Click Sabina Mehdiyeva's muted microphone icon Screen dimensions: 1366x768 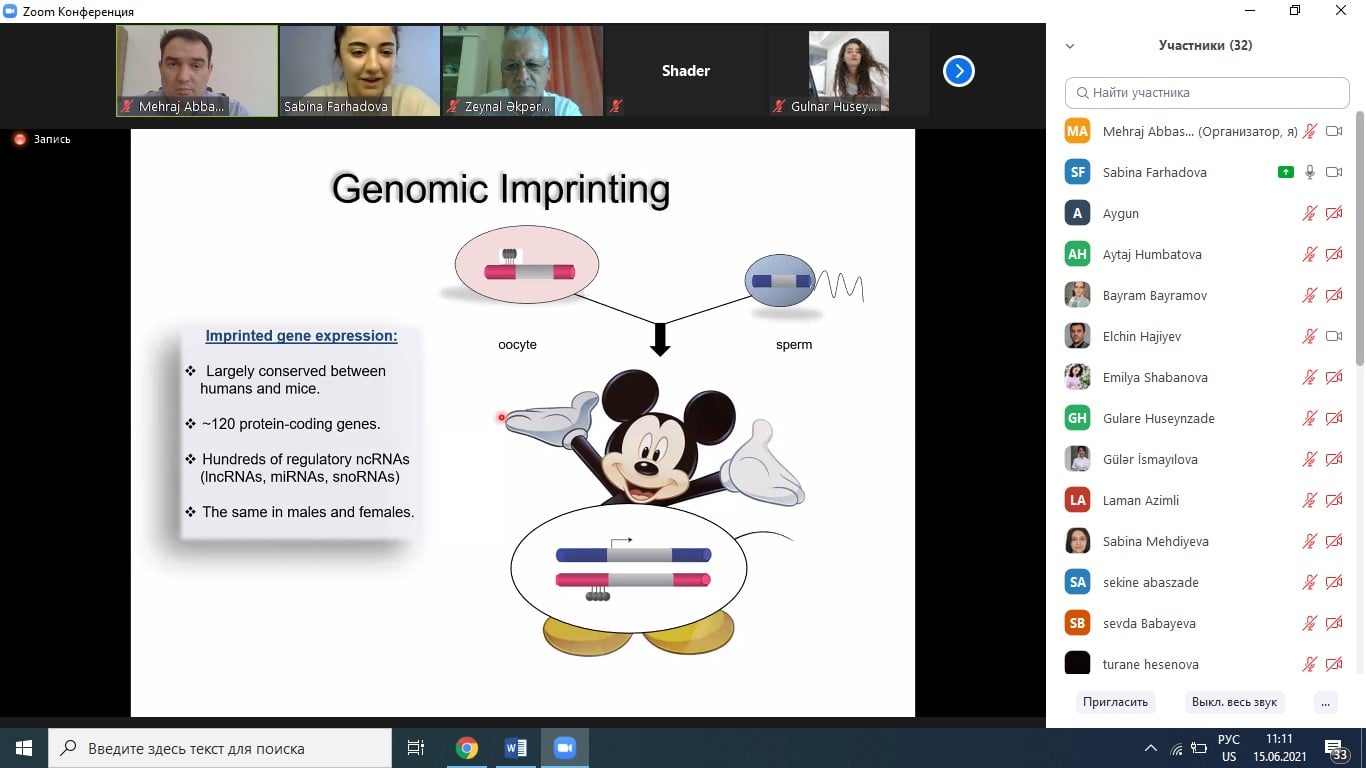tap(1310, 541)
